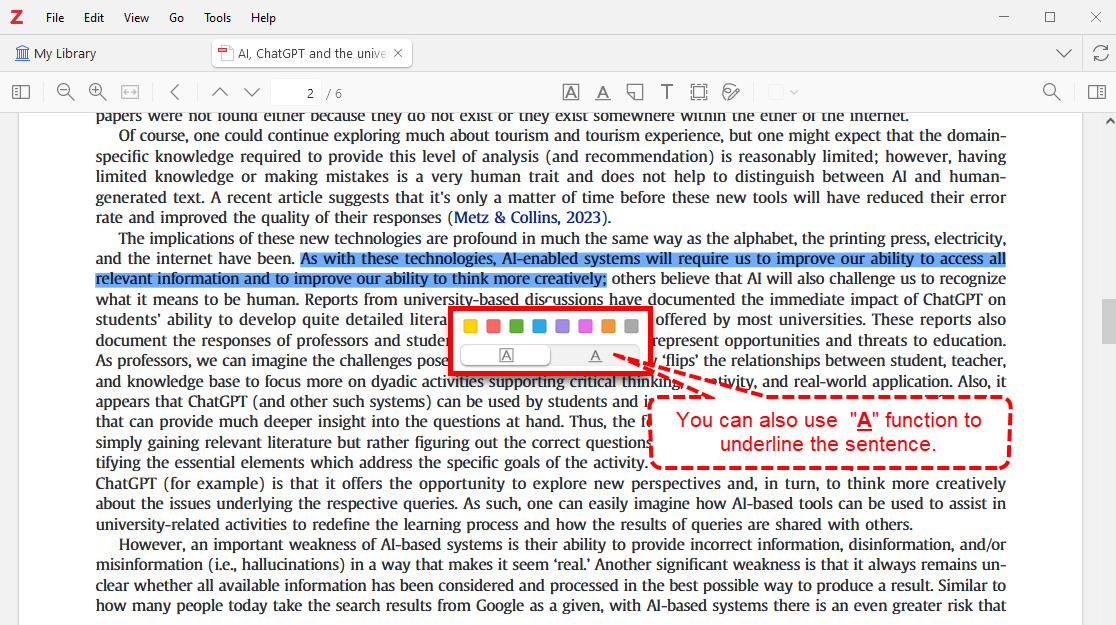The width and height of the screenshot is (1116, 625).
Task: Switch popup to underline mode
Action: 595,355
